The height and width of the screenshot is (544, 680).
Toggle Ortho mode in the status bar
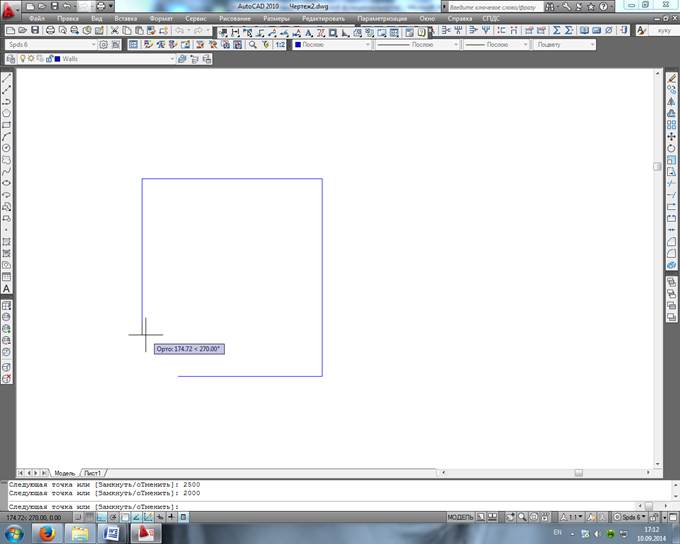click(101, 517)
